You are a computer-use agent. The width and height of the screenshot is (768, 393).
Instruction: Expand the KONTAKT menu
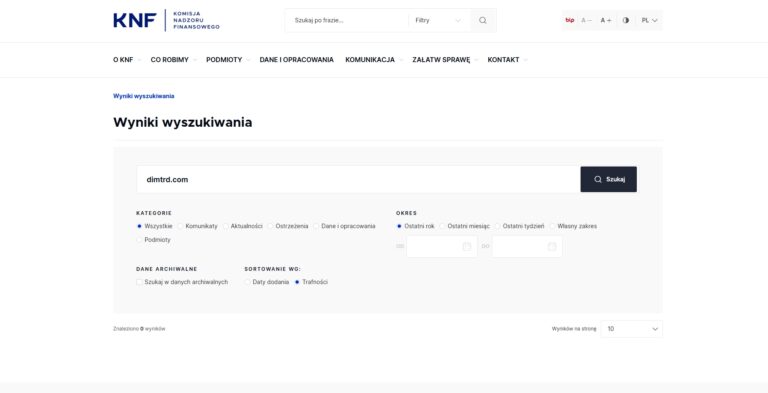coord(507,60)
